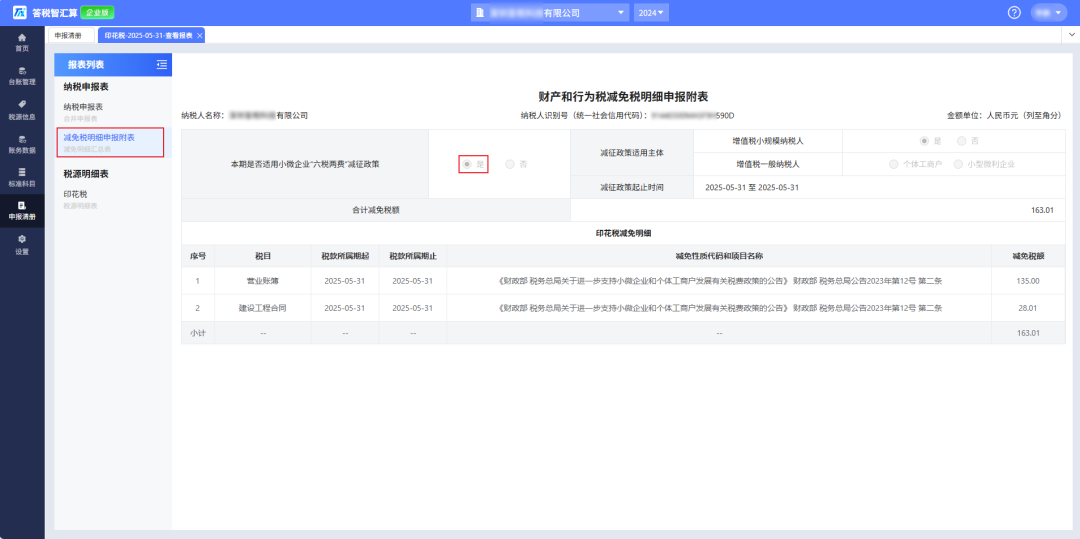Screen dimensions: 1080x539
Task: Open the company selector dropdown
Action: point(550,12)
